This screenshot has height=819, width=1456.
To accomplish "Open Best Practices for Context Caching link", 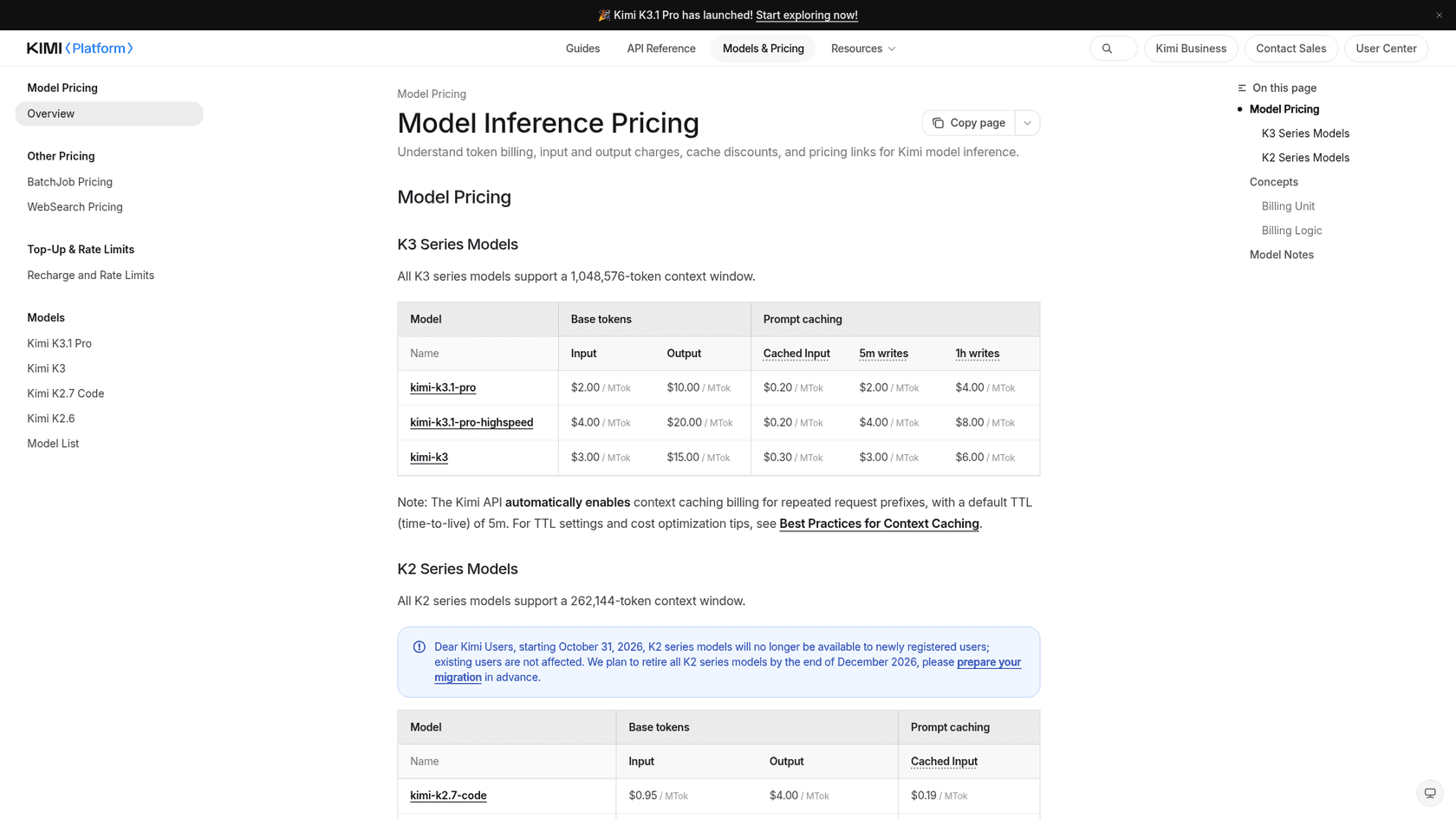I will click(879, 523).
